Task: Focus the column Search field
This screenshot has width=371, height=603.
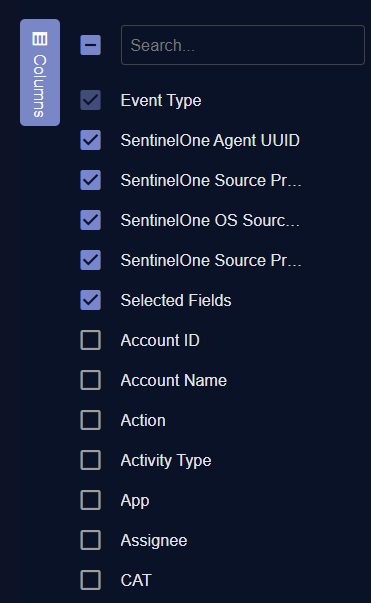Action: click(x=243, y=45)
